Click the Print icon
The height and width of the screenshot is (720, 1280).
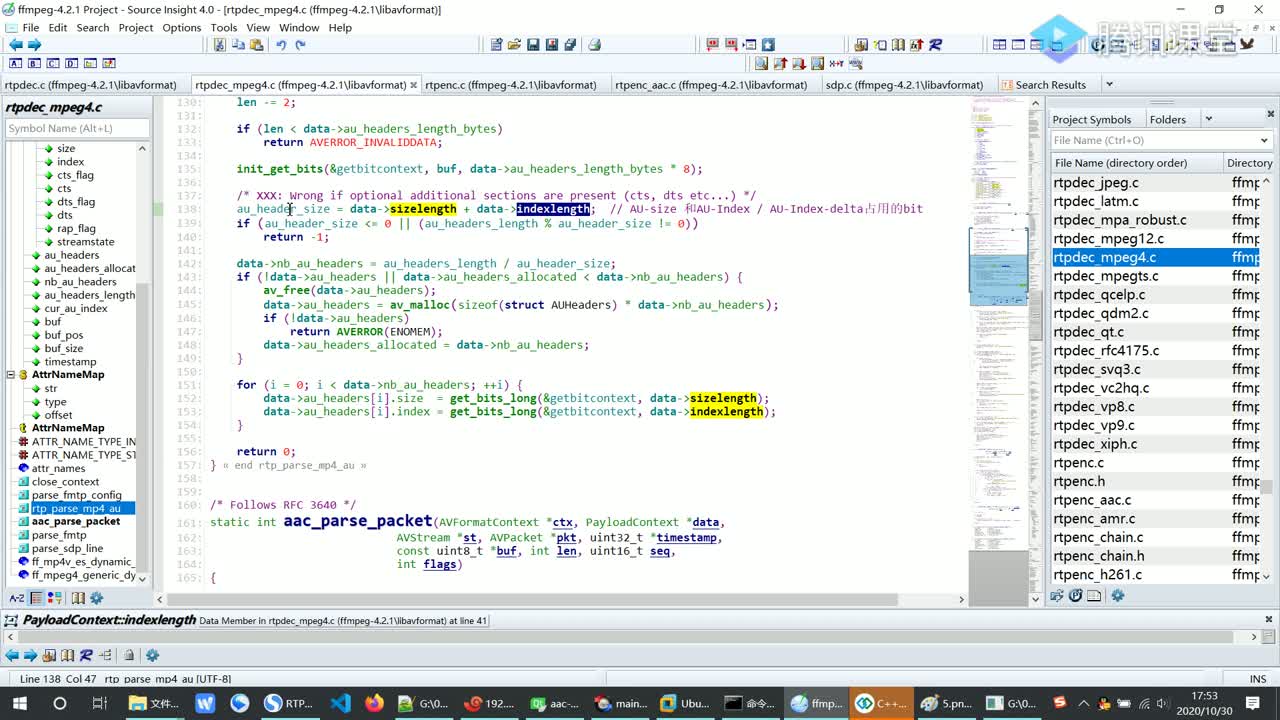point(594,45)
